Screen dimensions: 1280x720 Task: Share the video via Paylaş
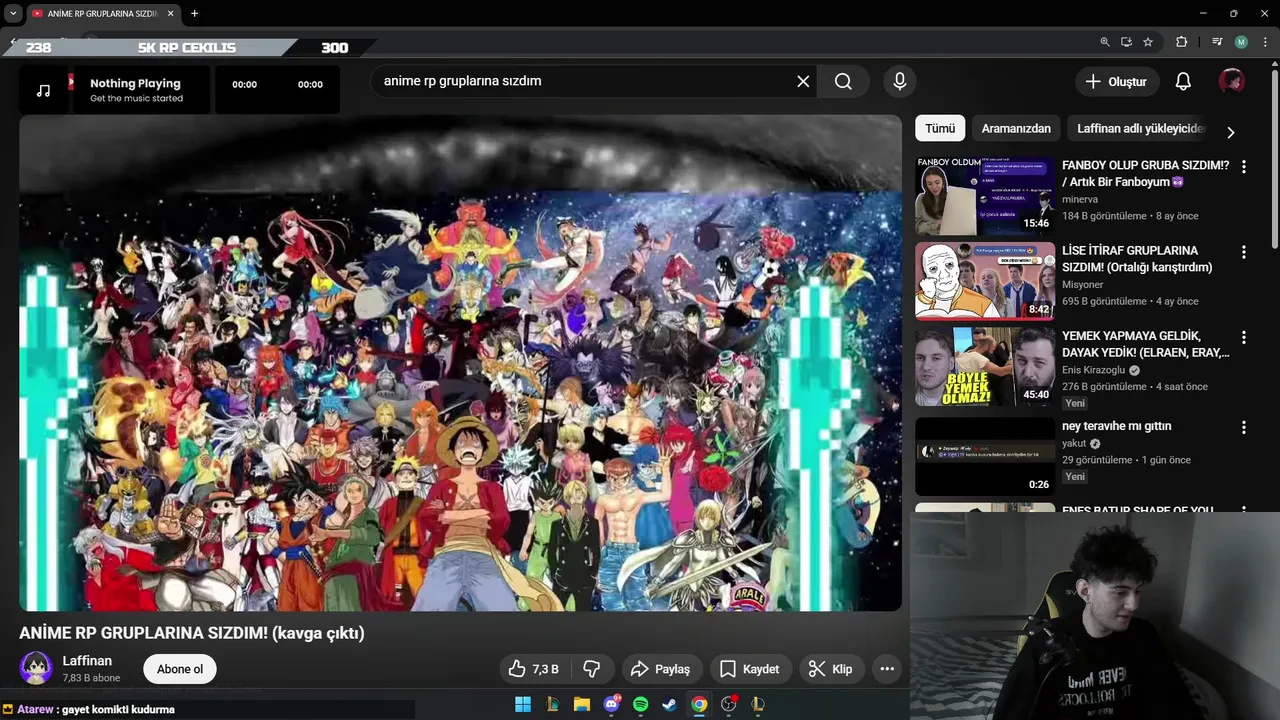(x=661, y=669)
